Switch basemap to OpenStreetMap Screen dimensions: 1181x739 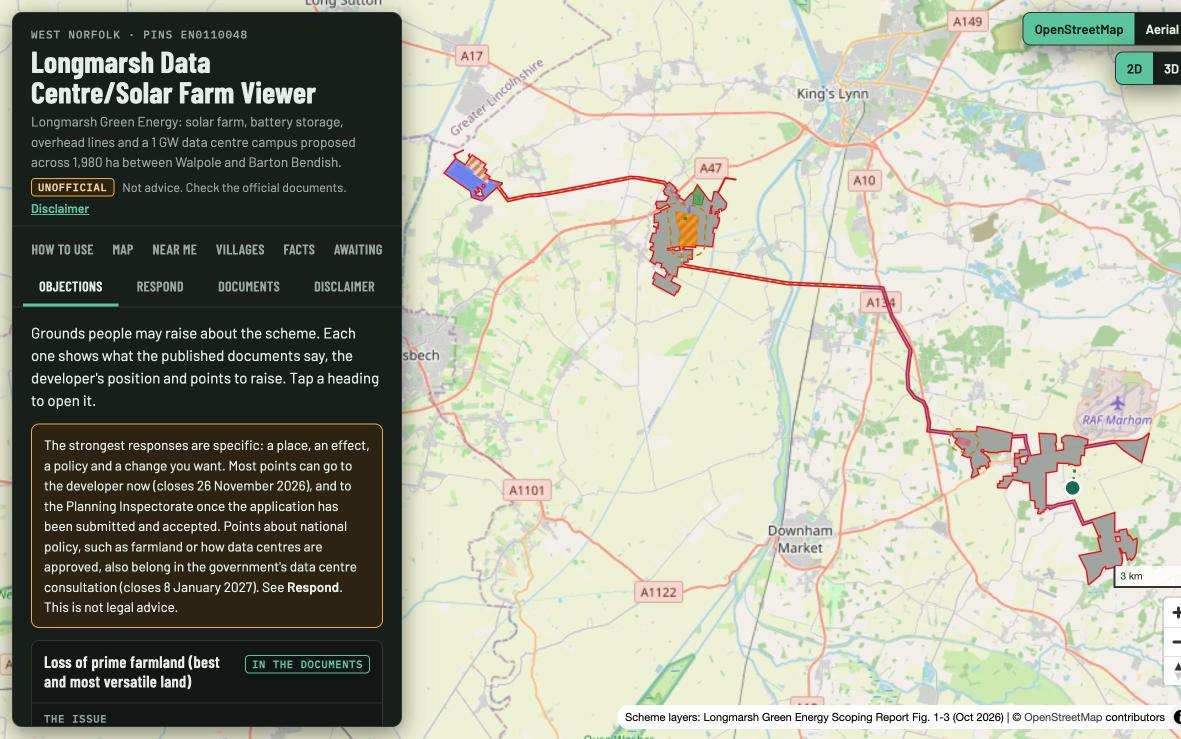point(1079,29)
